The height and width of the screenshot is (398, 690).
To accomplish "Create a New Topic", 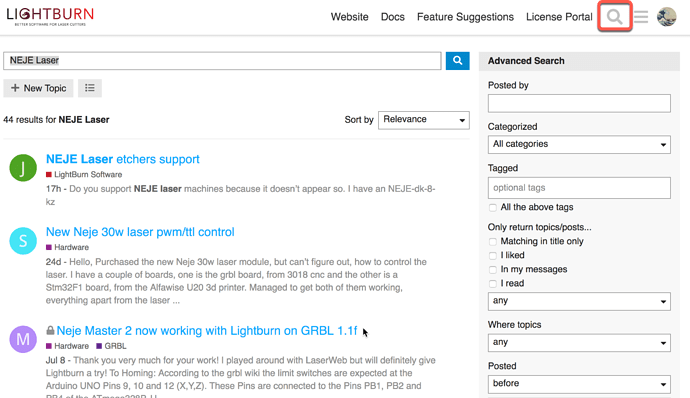I will point(38,88).
